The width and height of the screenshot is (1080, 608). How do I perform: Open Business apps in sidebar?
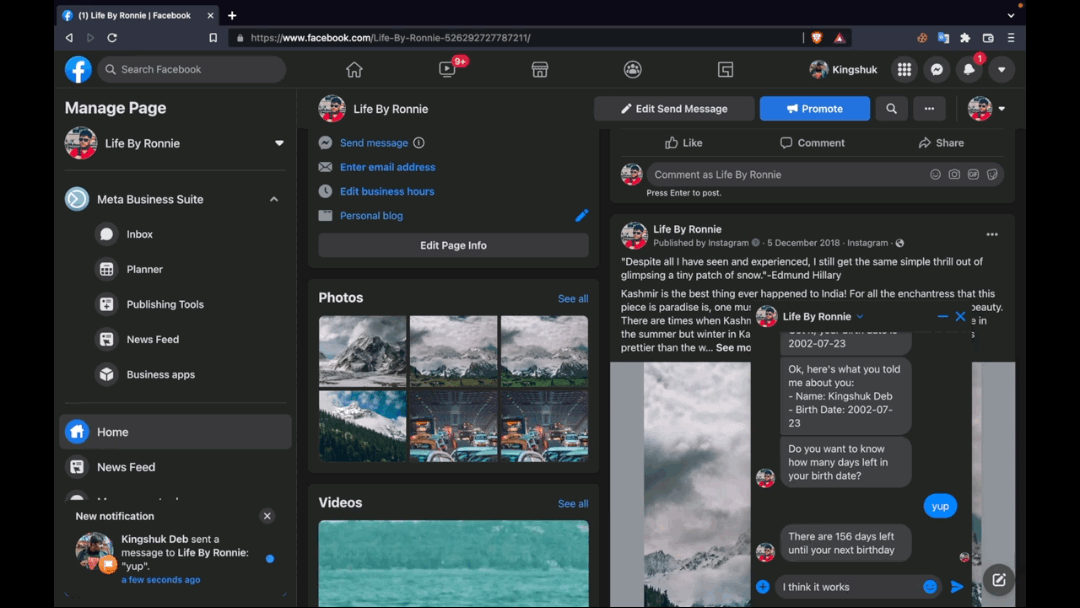pos(160,375)
